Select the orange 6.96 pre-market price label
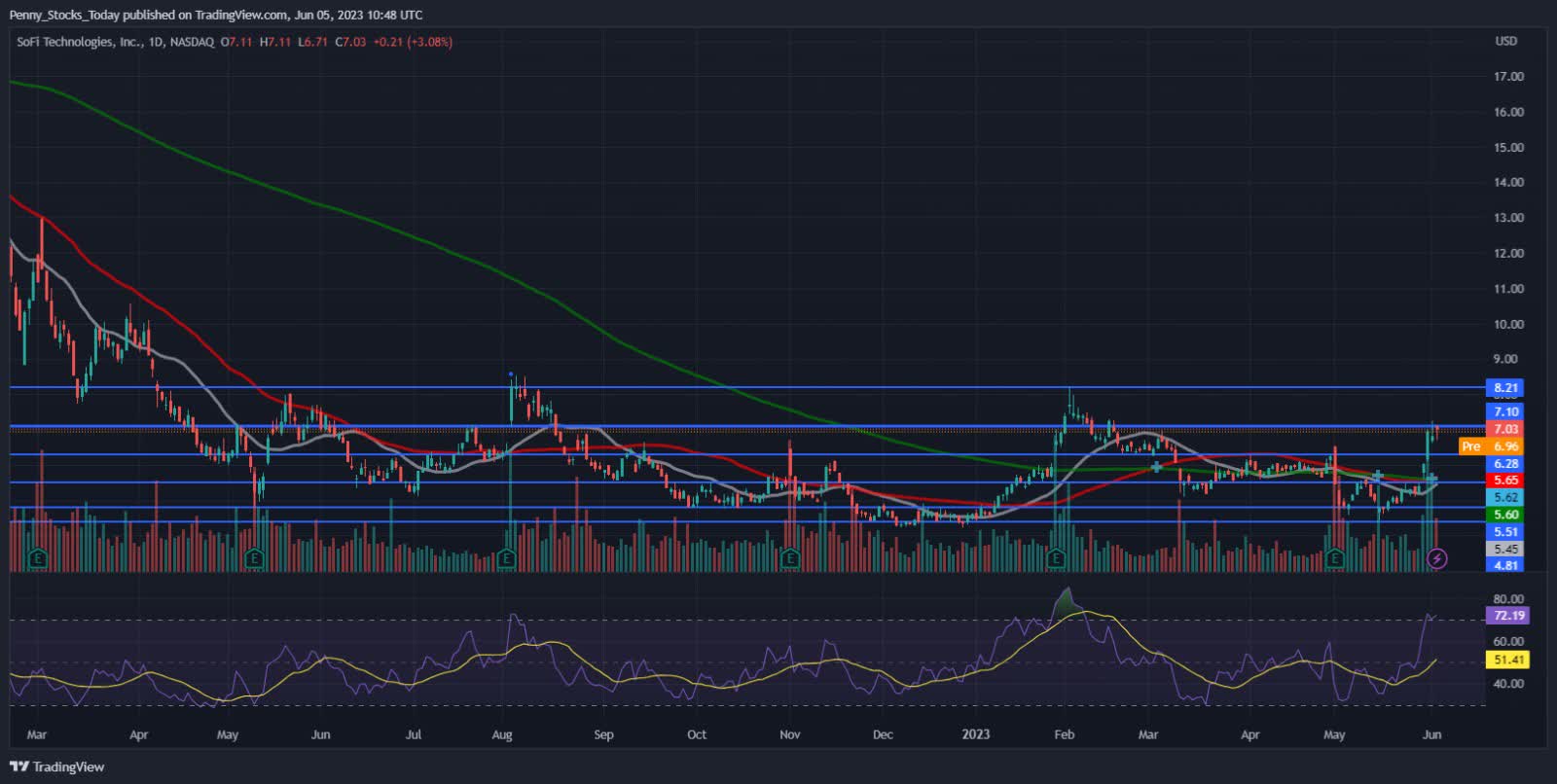This screenshot has height=784, width=1557. click(1505, 446)
